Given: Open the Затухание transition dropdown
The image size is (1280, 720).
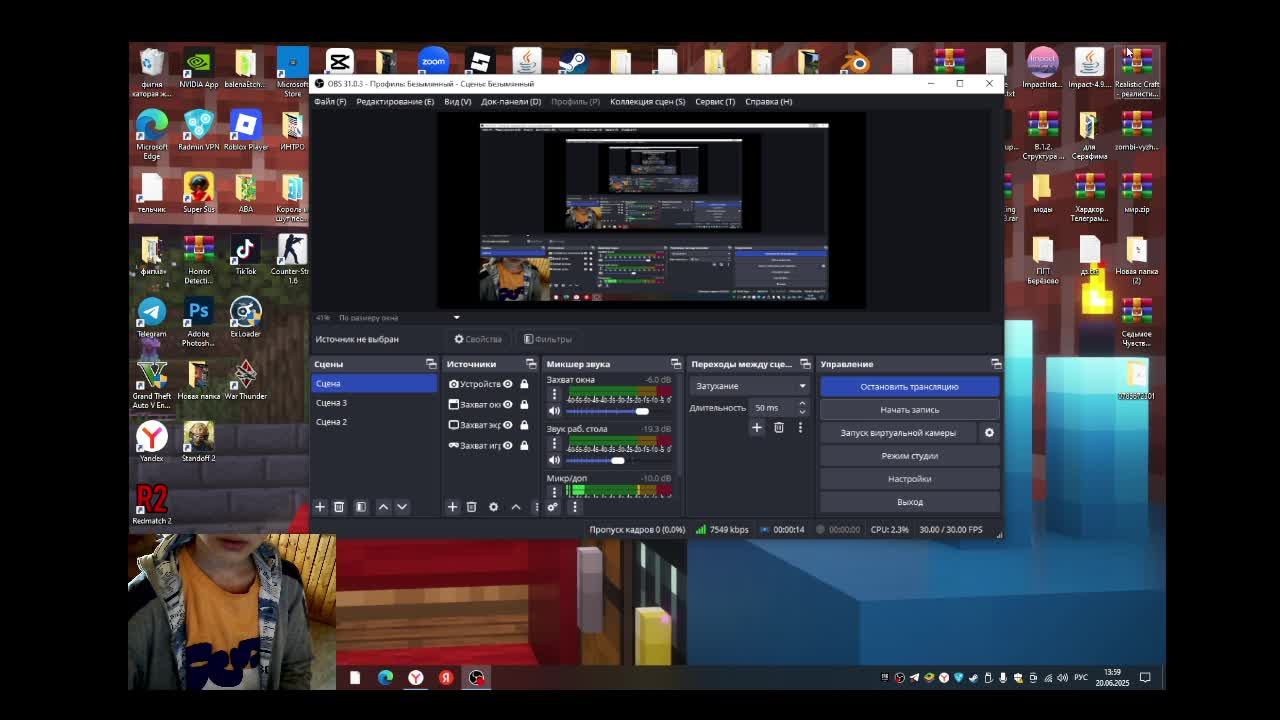Looking at the screenshot, I should 749,386.
